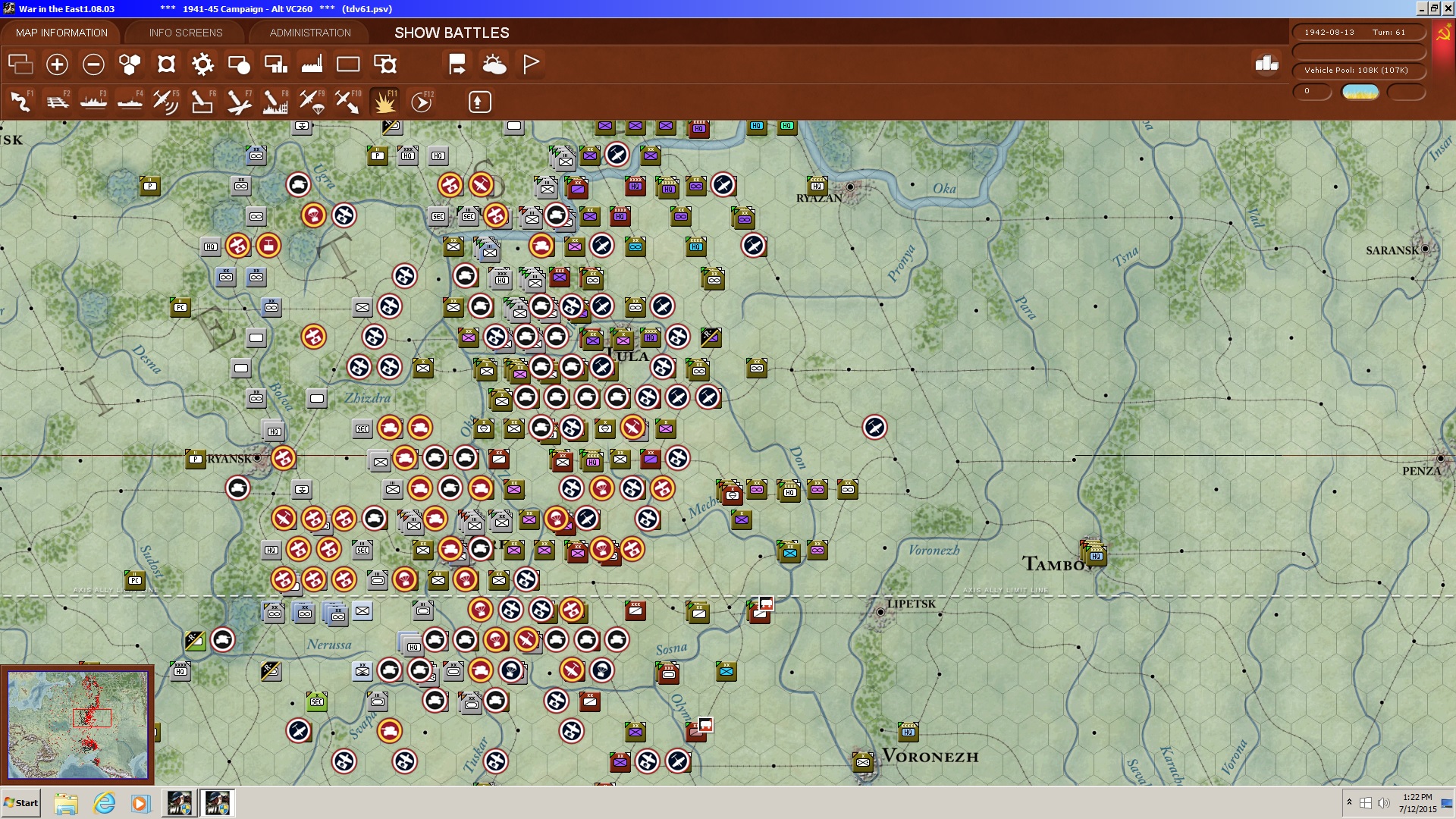Click the Lipetsk city on the map

coord(880,611)
